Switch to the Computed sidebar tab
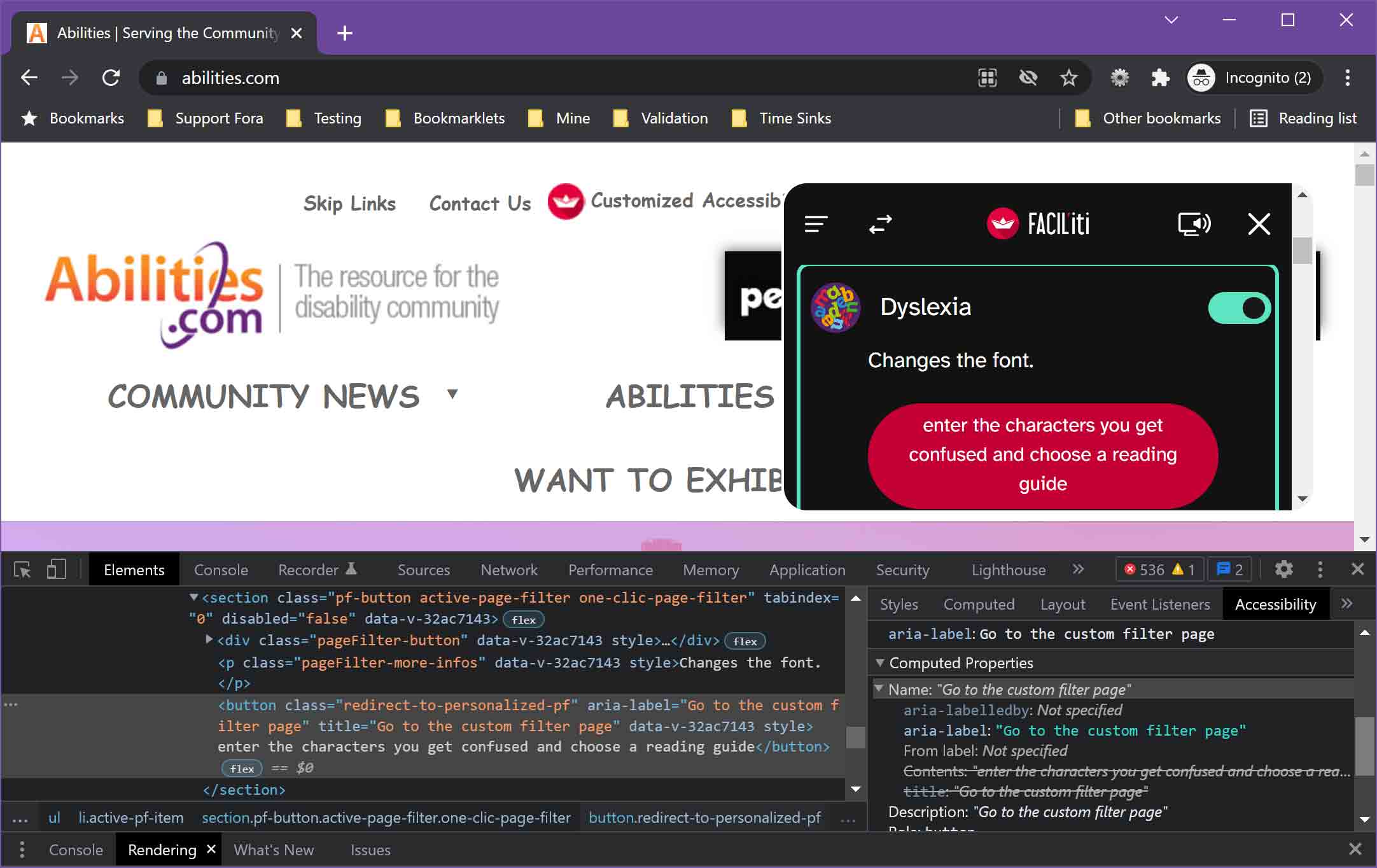Image resolution: width=1377 pixels, height=868 pixels. click(979, 605)
